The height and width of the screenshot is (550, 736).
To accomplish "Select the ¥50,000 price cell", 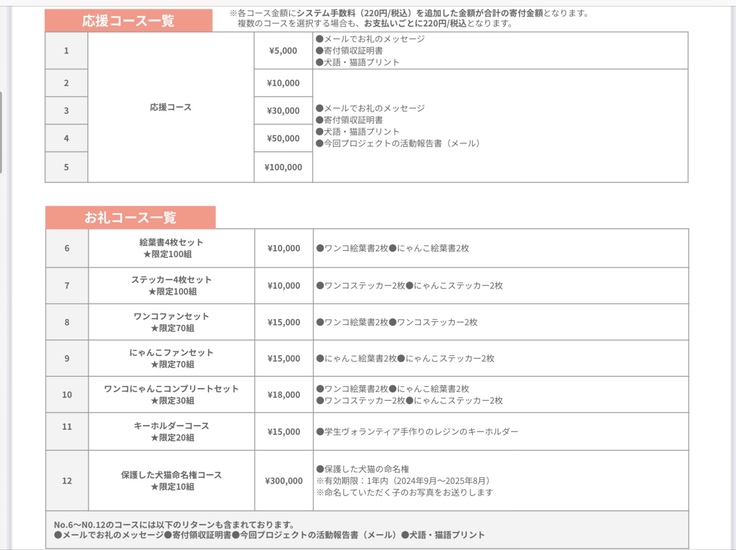I will pos(283,139).
